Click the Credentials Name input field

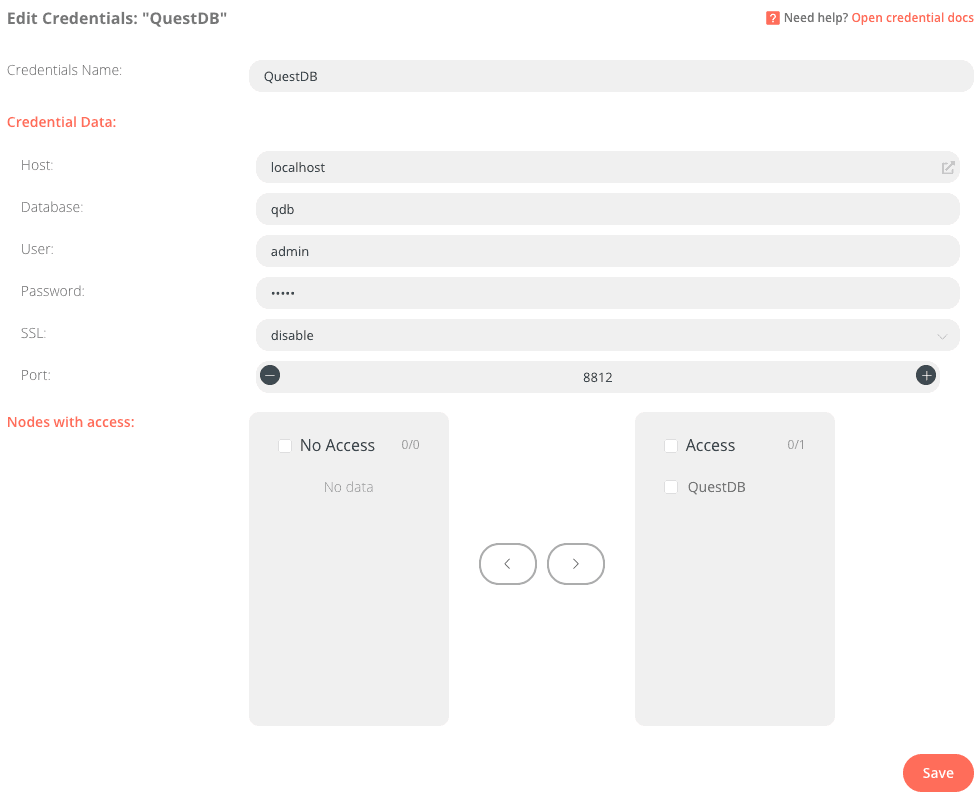coord(610,76)
